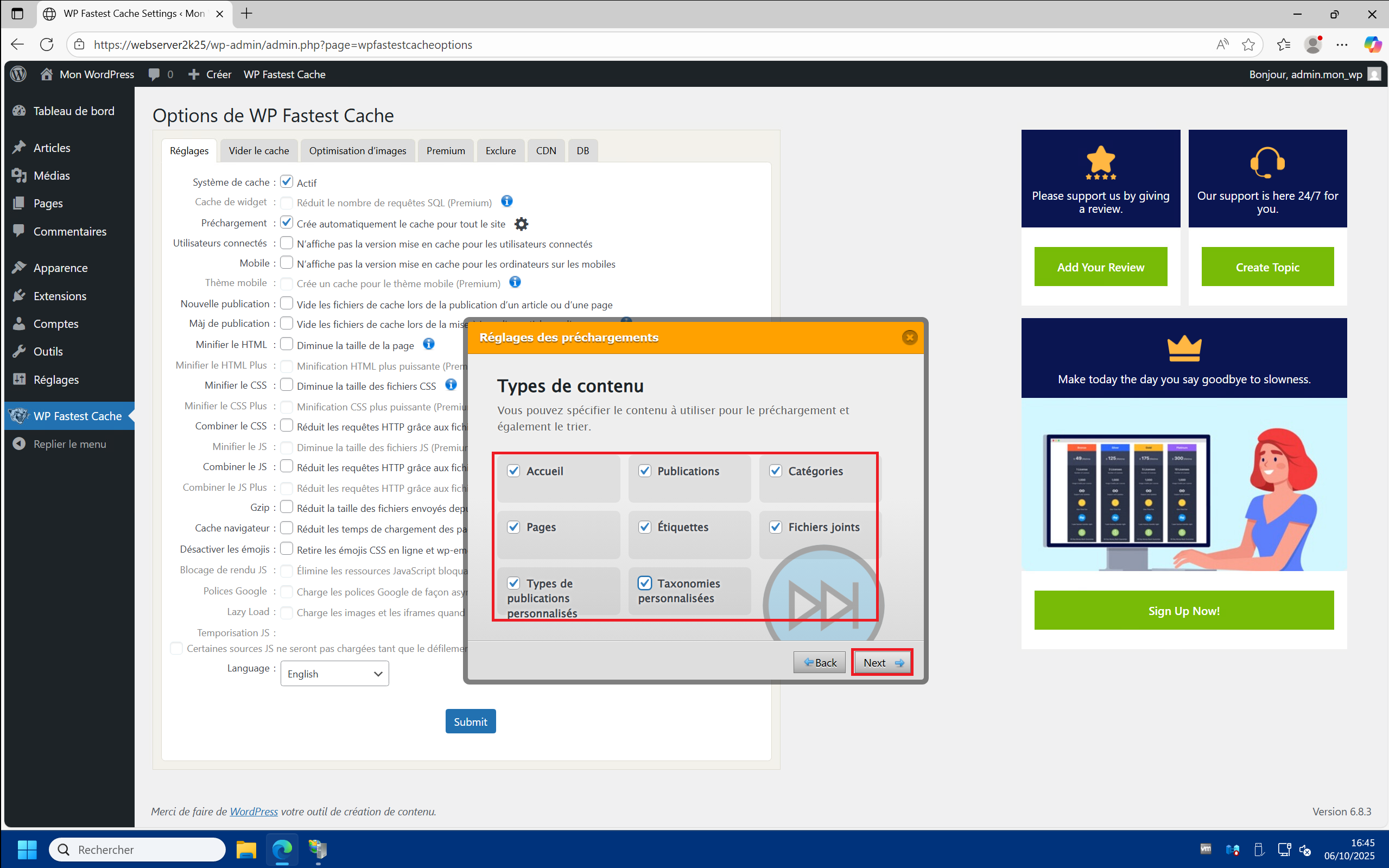This screenshot has height=868, width=1389.
Task: Uncheck the Étiquettes checkbox
Action: (645, 527)
